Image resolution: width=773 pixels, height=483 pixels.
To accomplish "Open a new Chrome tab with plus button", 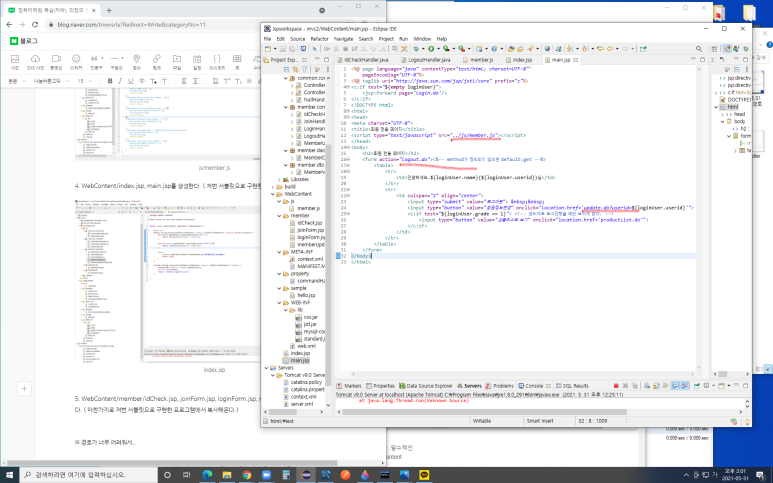I will click(x=109, y=10).
